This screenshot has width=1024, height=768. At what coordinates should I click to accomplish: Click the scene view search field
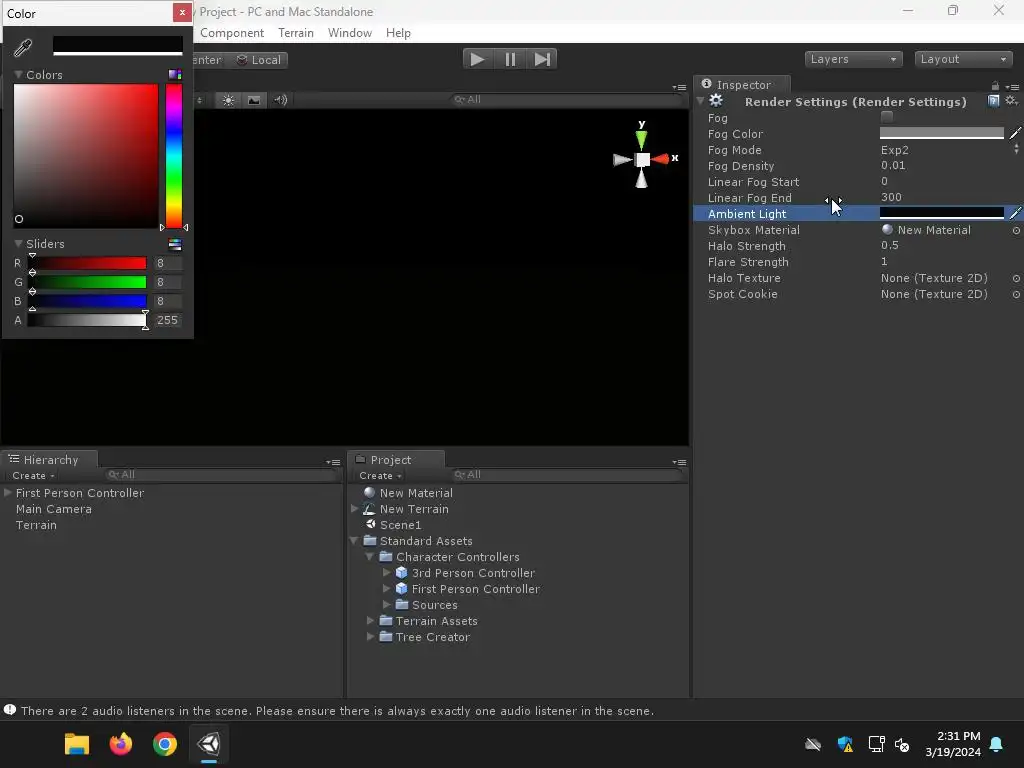(565, 99)
